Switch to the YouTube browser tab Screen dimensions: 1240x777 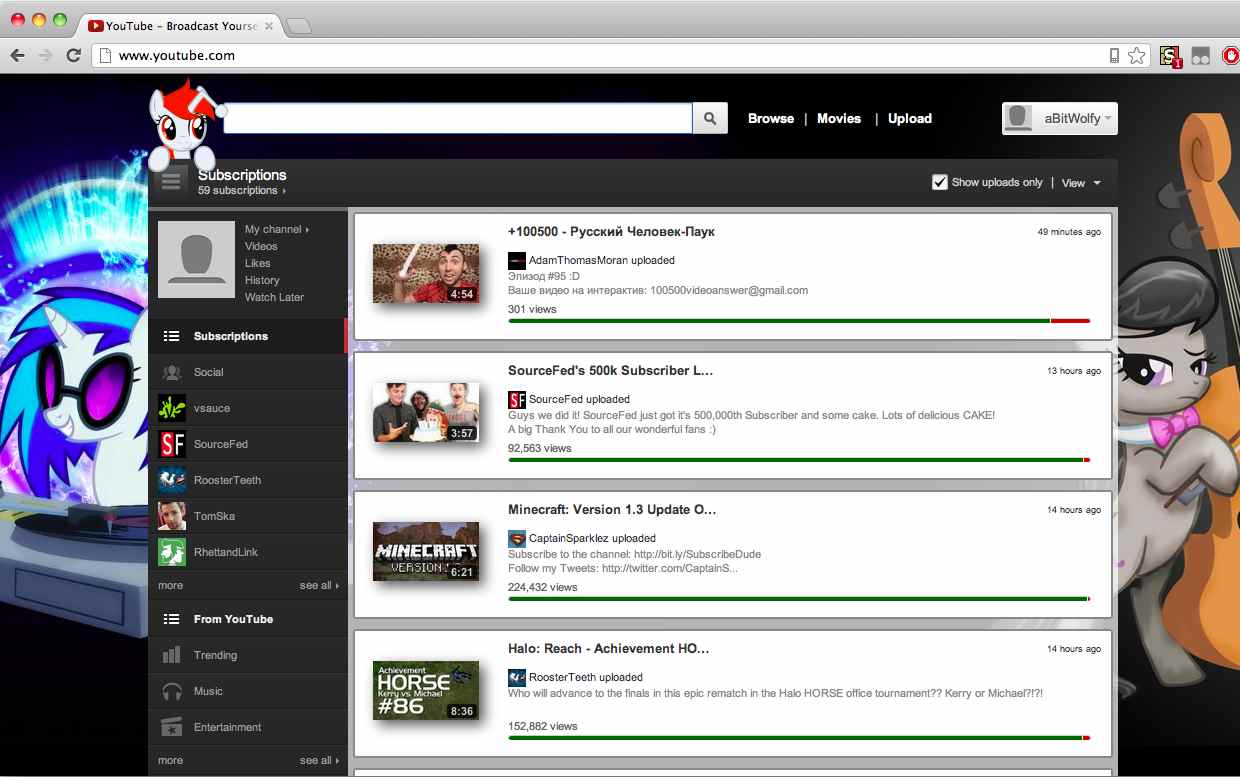180,26
